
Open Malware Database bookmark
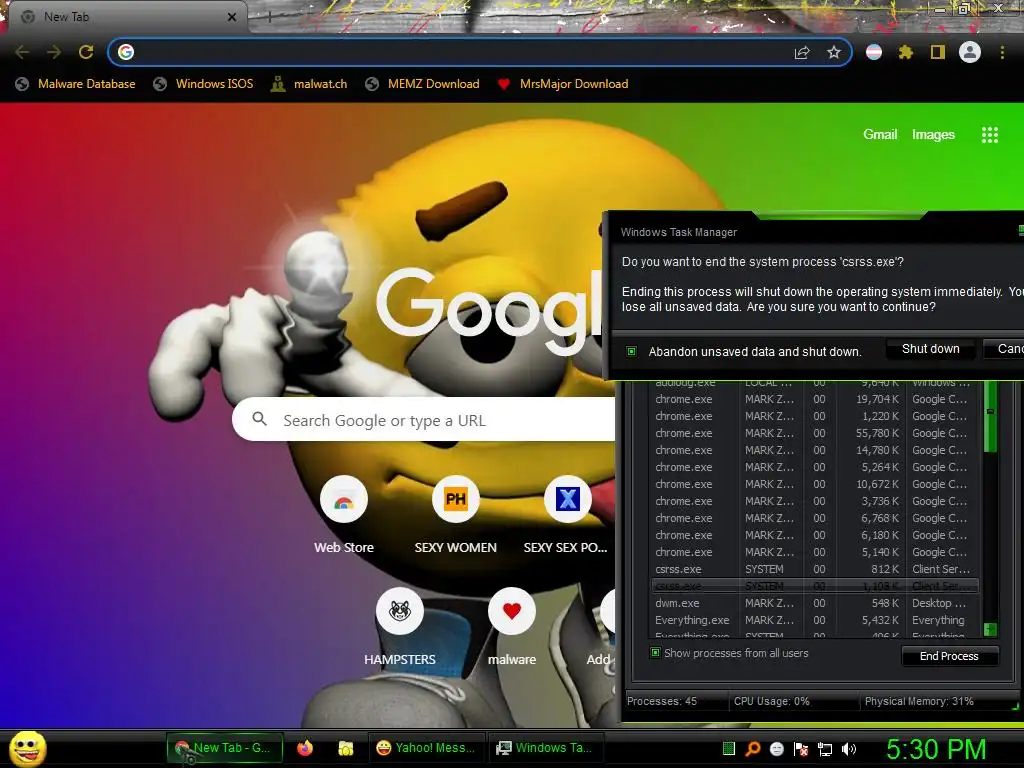click(76, 84)
